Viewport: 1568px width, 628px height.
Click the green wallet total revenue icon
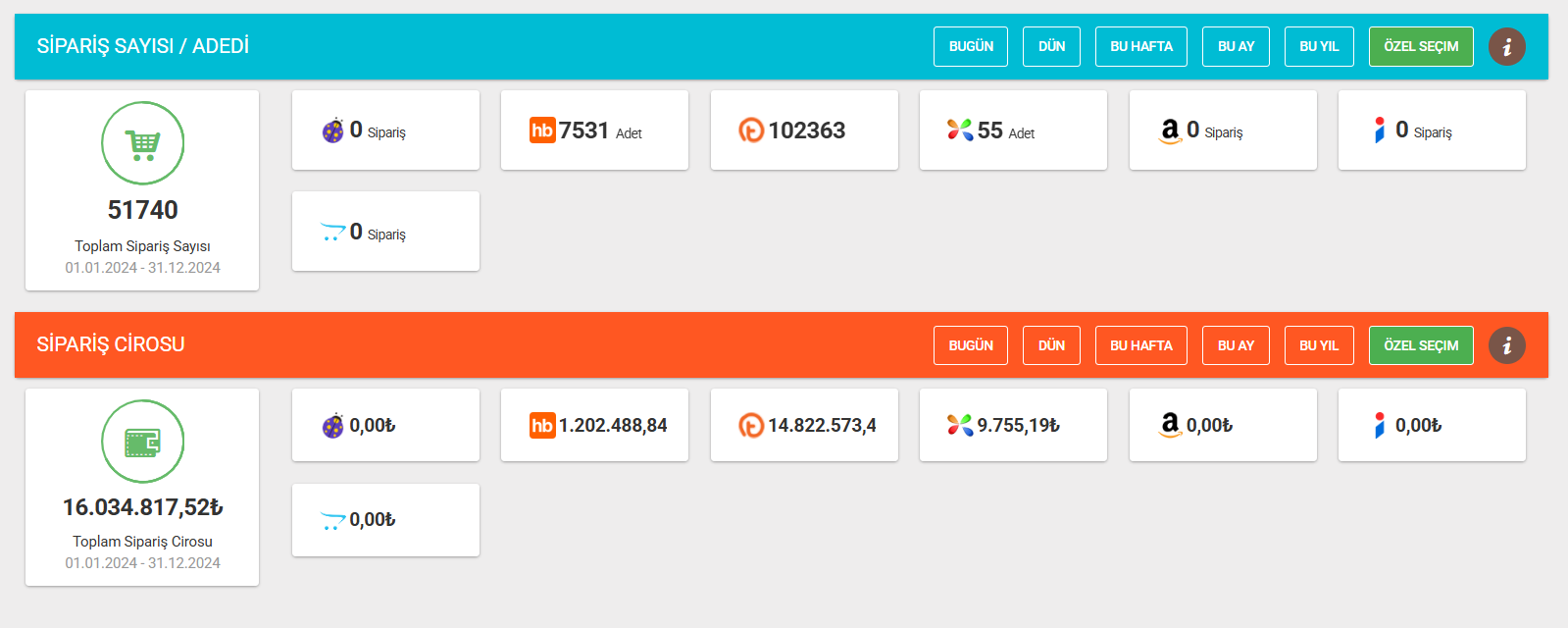[143, 442]
